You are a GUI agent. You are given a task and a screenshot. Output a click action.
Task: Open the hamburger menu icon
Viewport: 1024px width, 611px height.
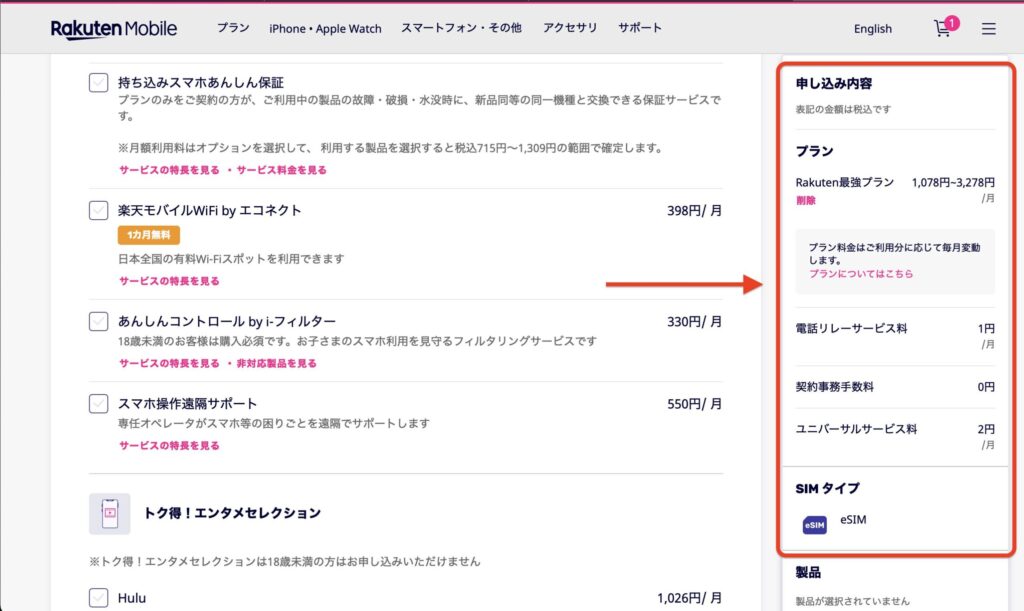click(989, 29)
